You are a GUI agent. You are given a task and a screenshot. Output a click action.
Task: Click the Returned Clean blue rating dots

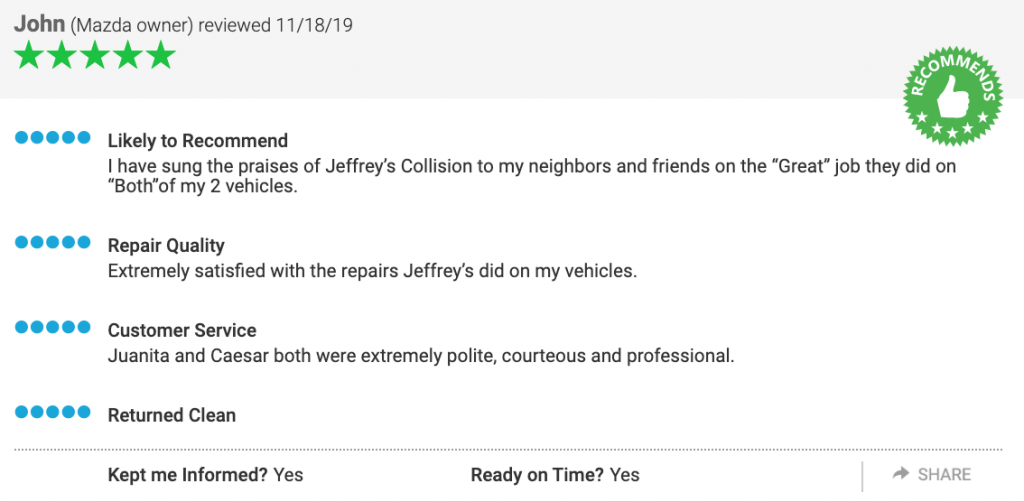coord(52,412)
